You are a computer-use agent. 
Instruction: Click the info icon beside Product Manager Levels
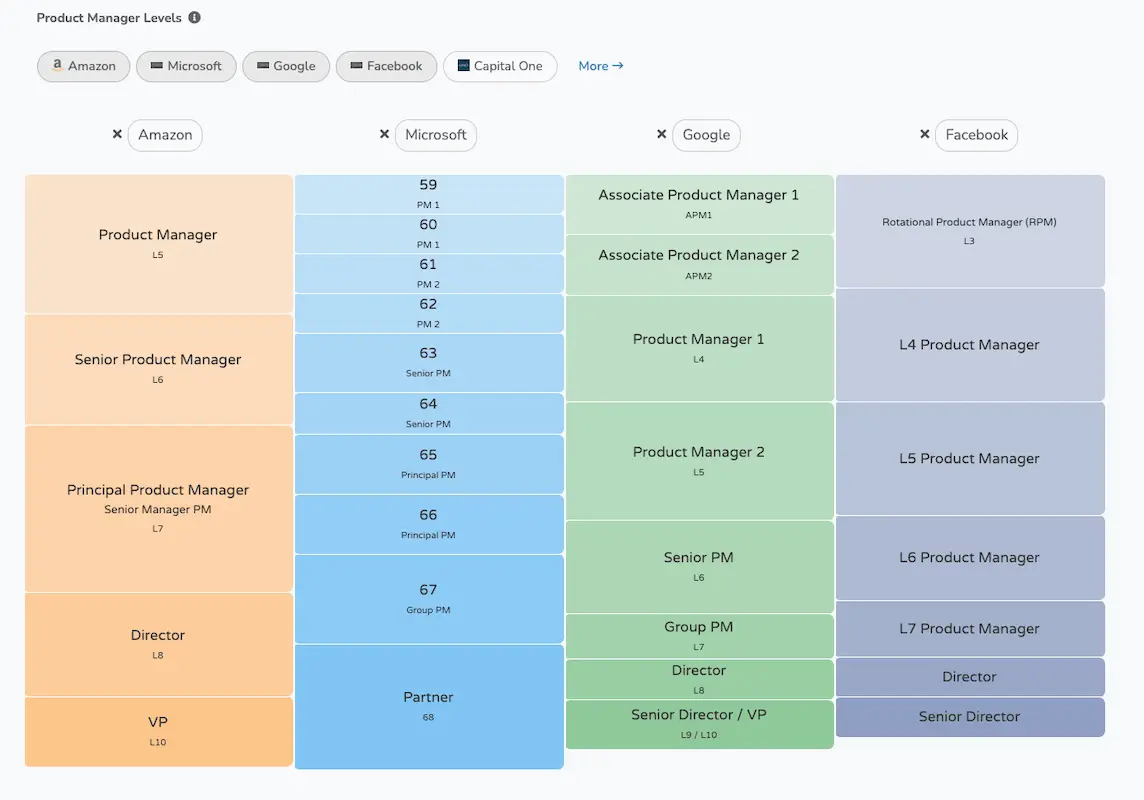coord(196,17)
